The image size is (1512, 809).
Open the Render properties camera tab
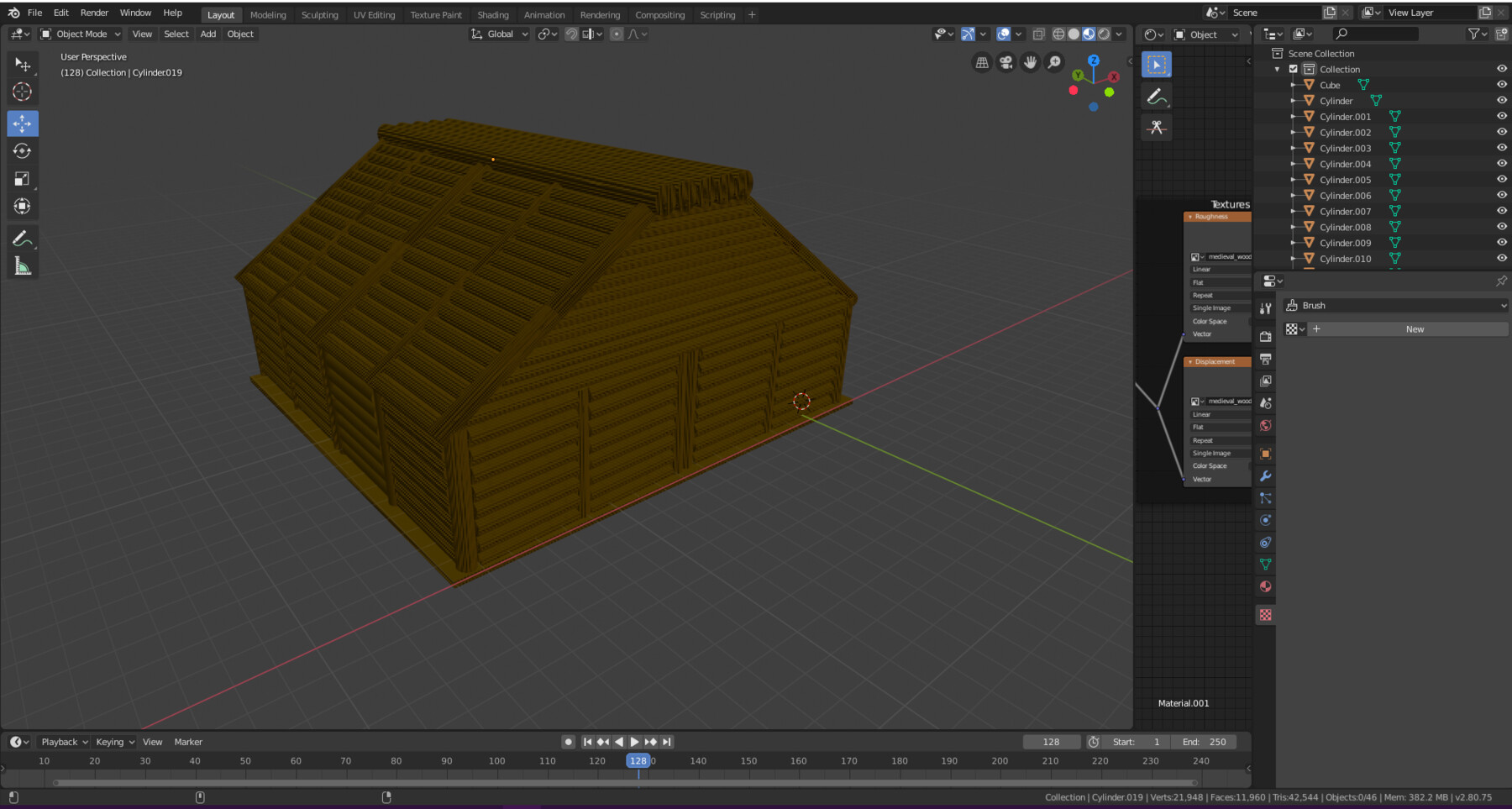[1265, 336]
